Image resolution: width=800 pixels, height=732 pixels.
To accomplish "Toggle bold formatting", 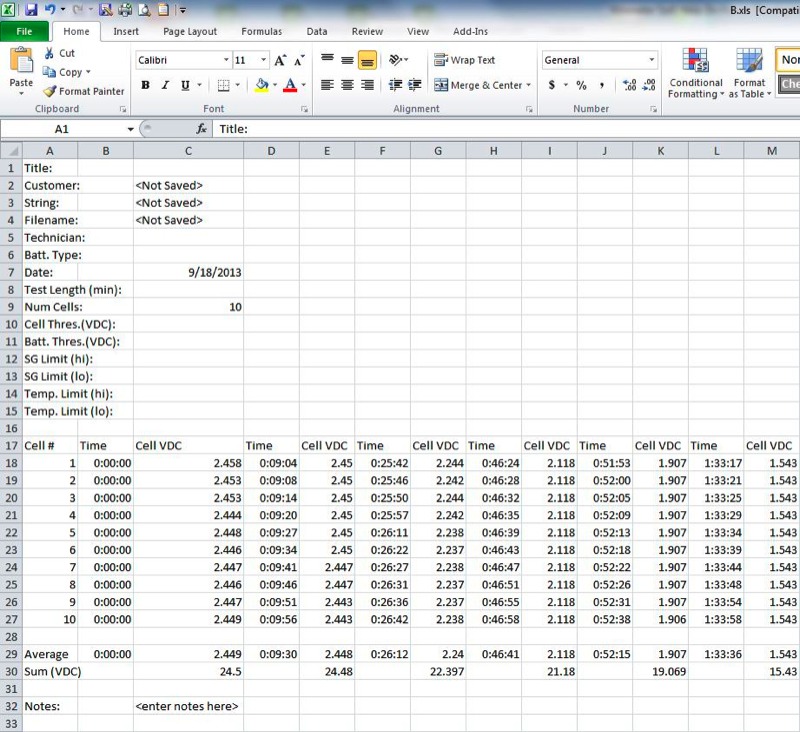I will click(146, 86).
